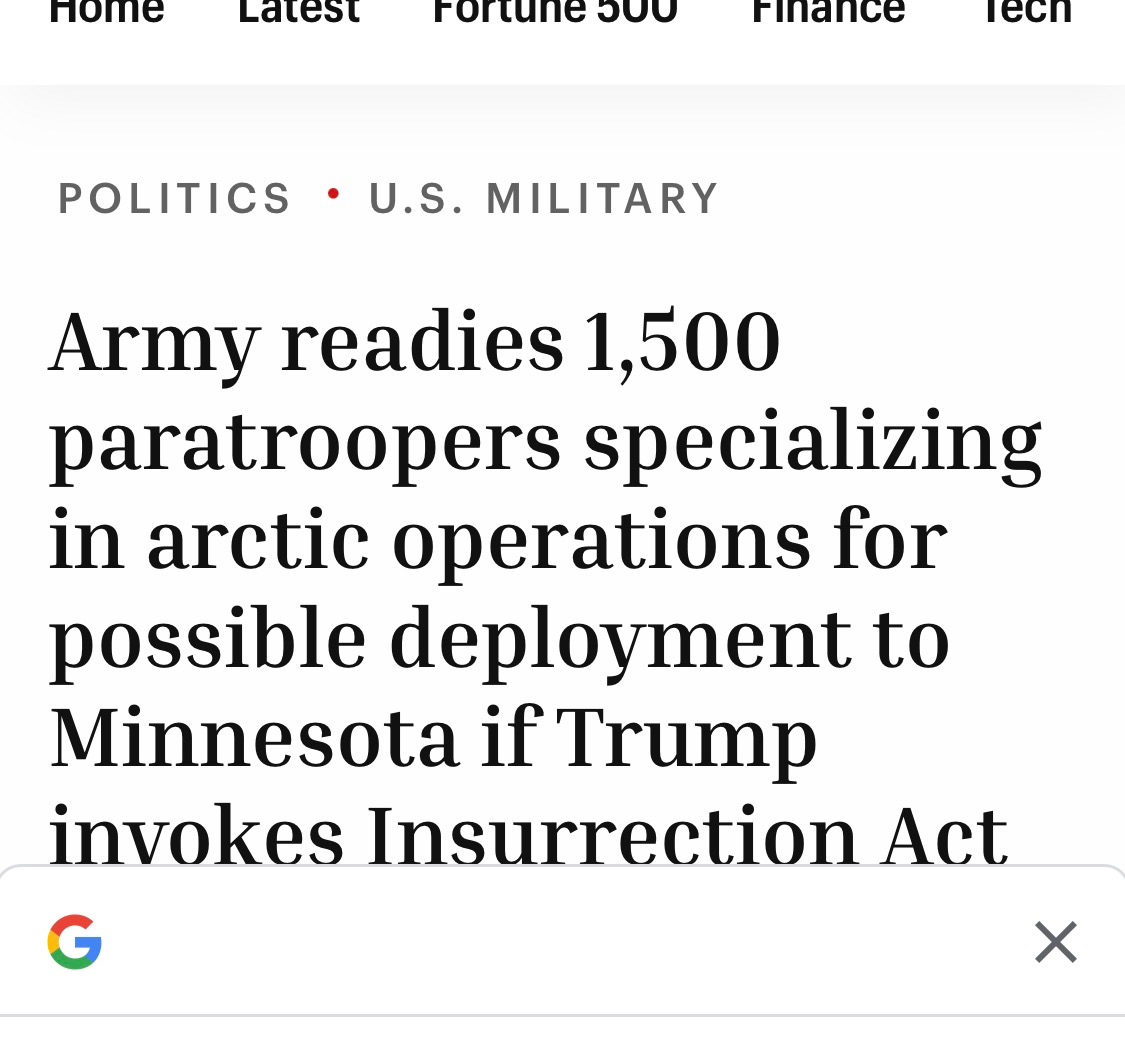Image resolution: width=1125 pixels, height=1060 pixels.
Task: Click the word "paratroopers" in the headline
Action: tap(305, 442)
